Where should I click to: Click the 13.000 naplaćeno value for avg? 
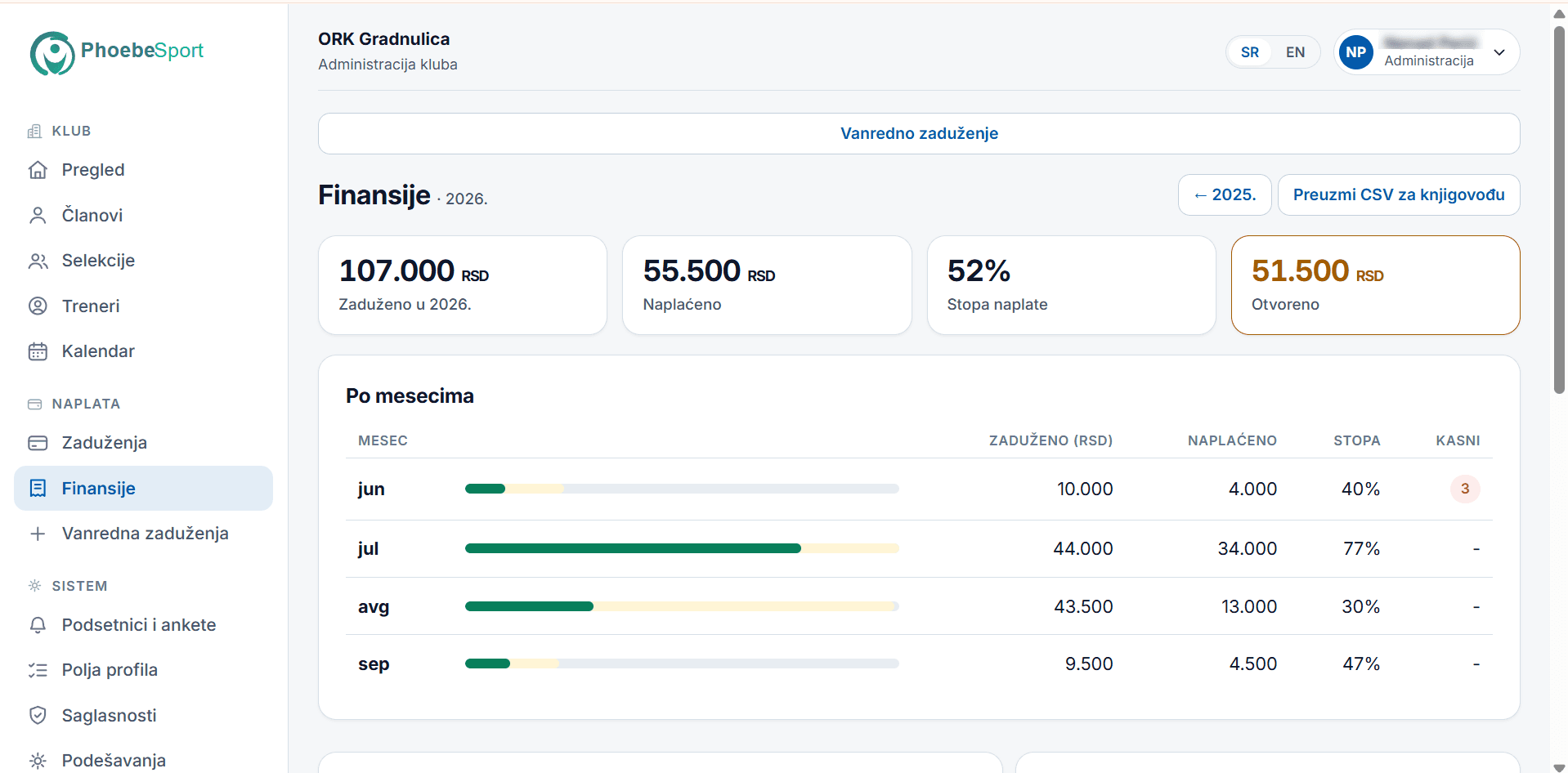(x=1249, y=606)
